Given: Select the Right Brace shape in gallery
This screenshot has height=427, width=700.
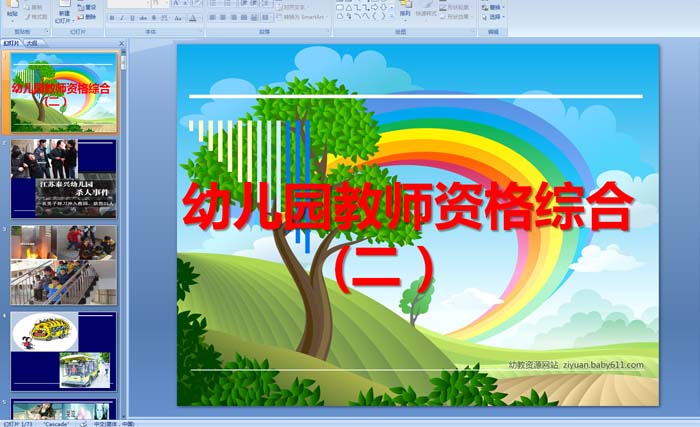Looking at the screenshot, I should (x=383, y=16).
